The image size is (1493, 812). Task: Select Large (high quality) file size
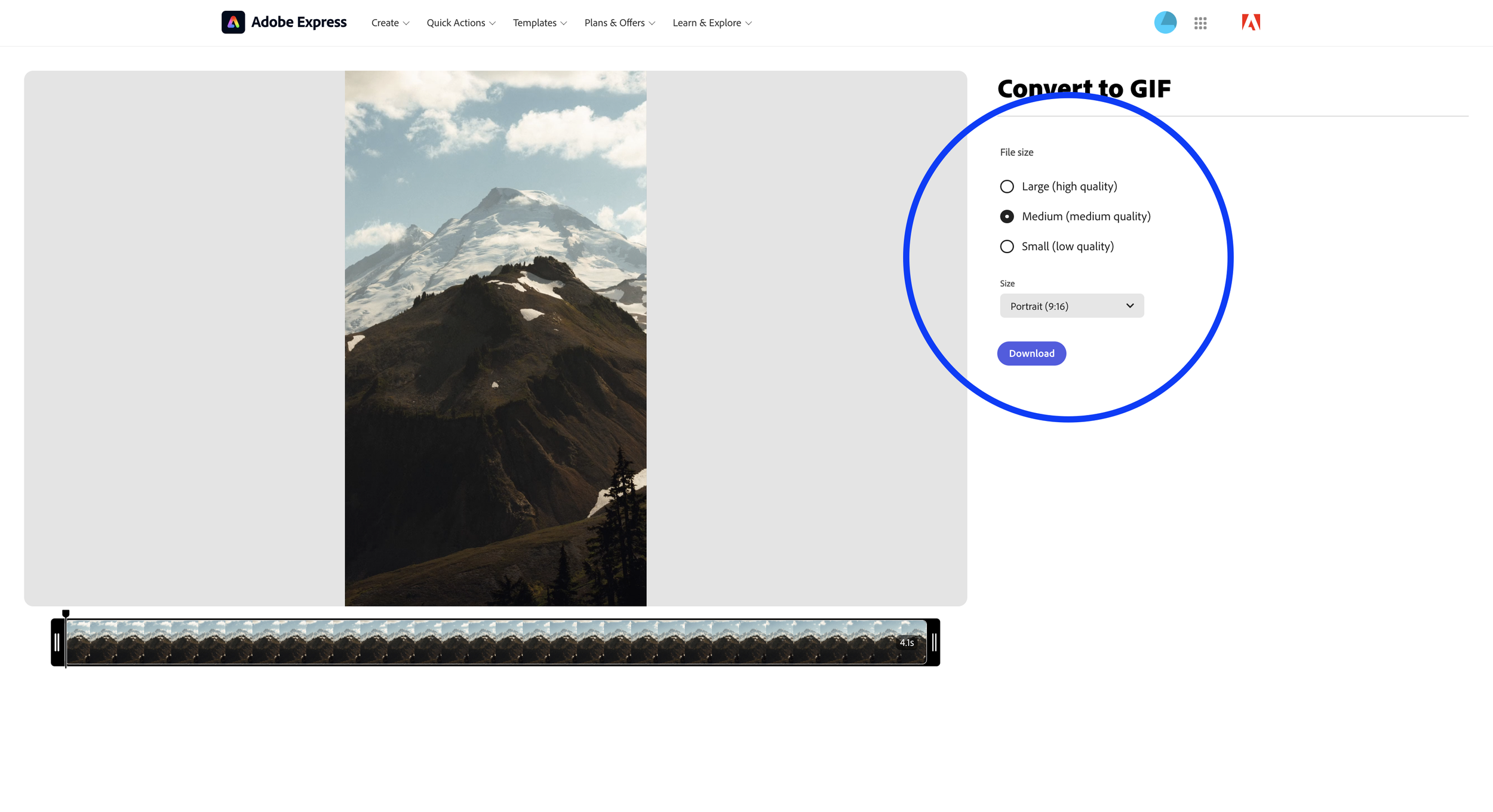click(1058, 186)
